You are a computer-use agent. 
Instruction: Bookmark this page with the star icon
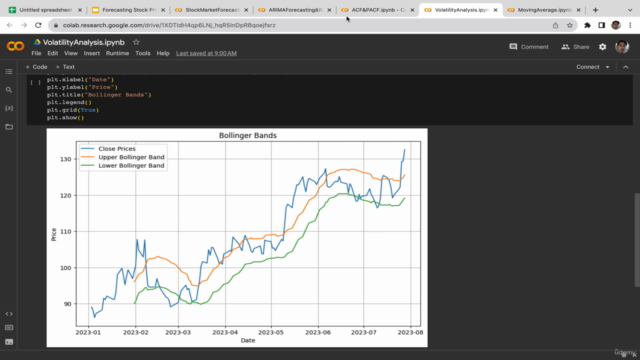coord(570,25)
